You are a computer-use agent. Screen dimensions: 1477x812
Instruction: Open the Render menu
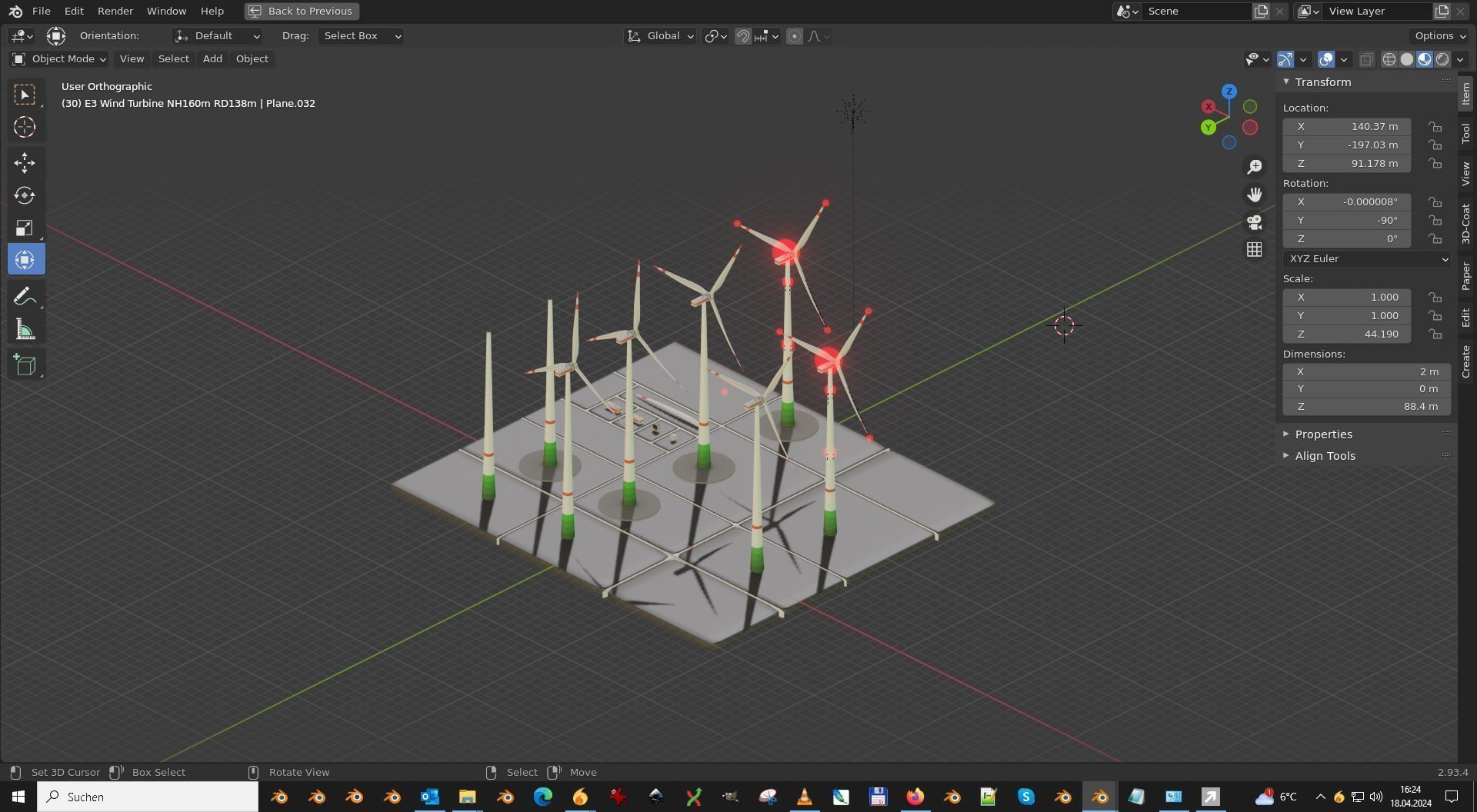click(115, 11)
